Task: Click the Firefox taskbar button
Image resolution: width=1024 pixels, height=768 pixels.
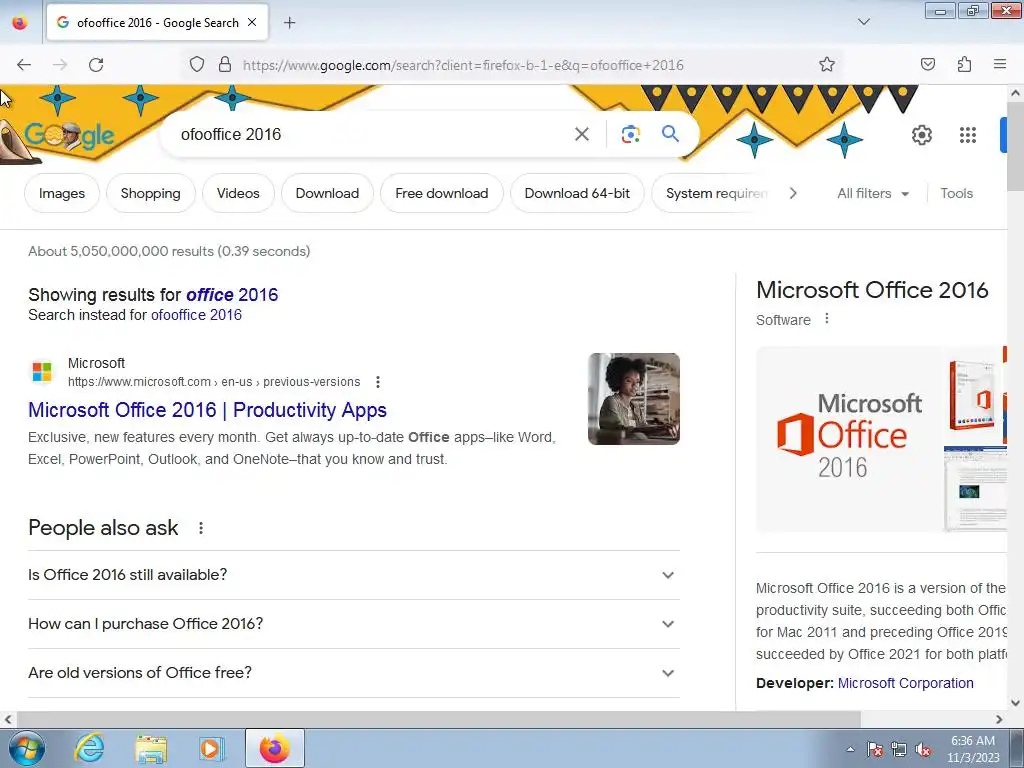Action: tap(274, 748)
